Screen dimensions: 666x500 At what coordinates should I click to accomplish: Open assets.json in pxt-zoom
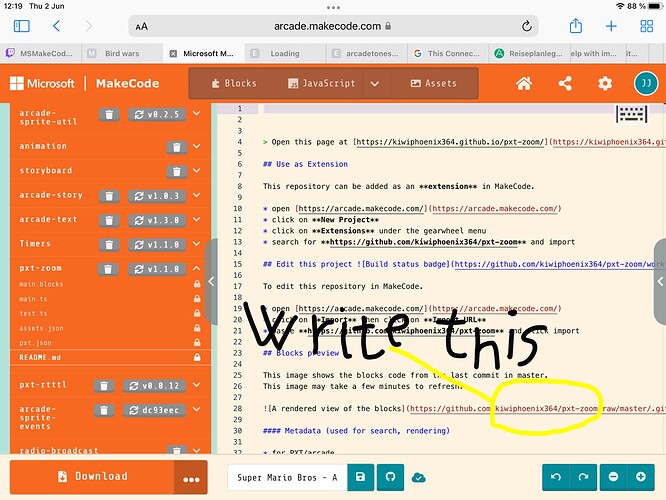110,328
